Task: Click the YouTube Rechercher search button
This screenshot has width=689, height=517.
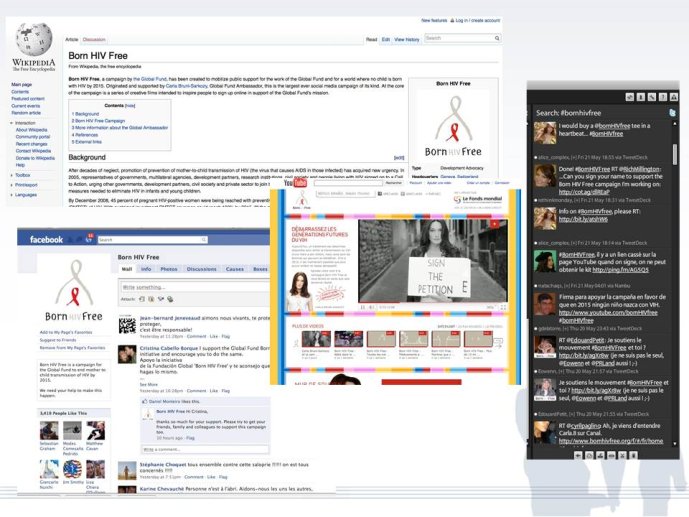Action: (394, 183)
